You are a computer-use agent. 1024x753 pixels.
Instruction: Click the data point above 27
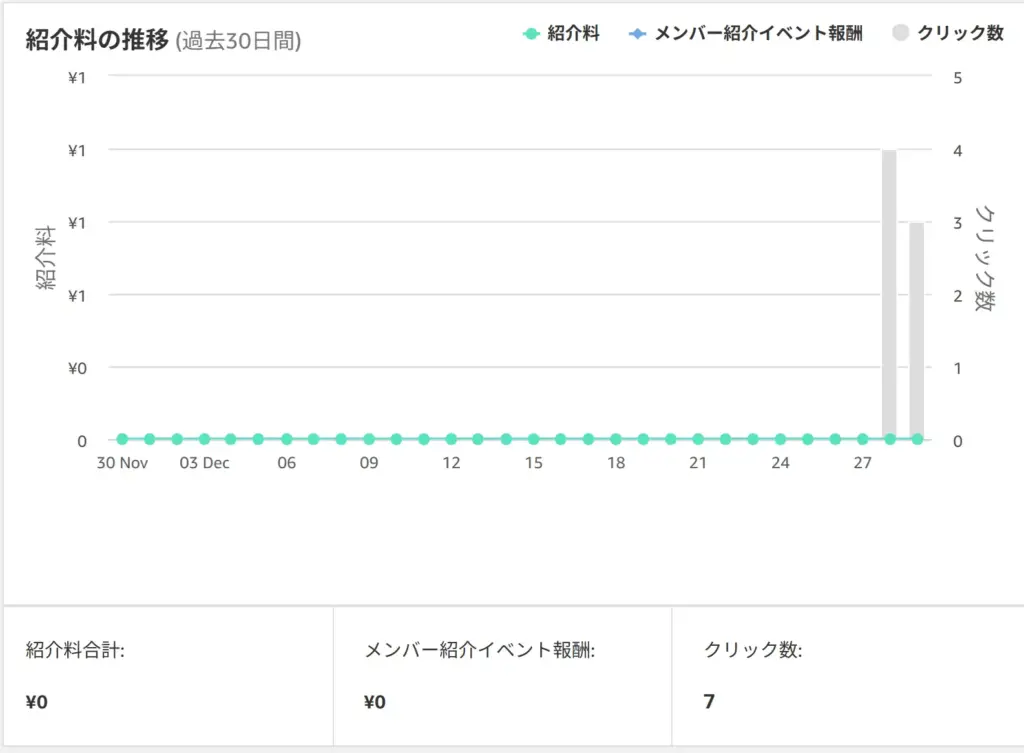862,439
